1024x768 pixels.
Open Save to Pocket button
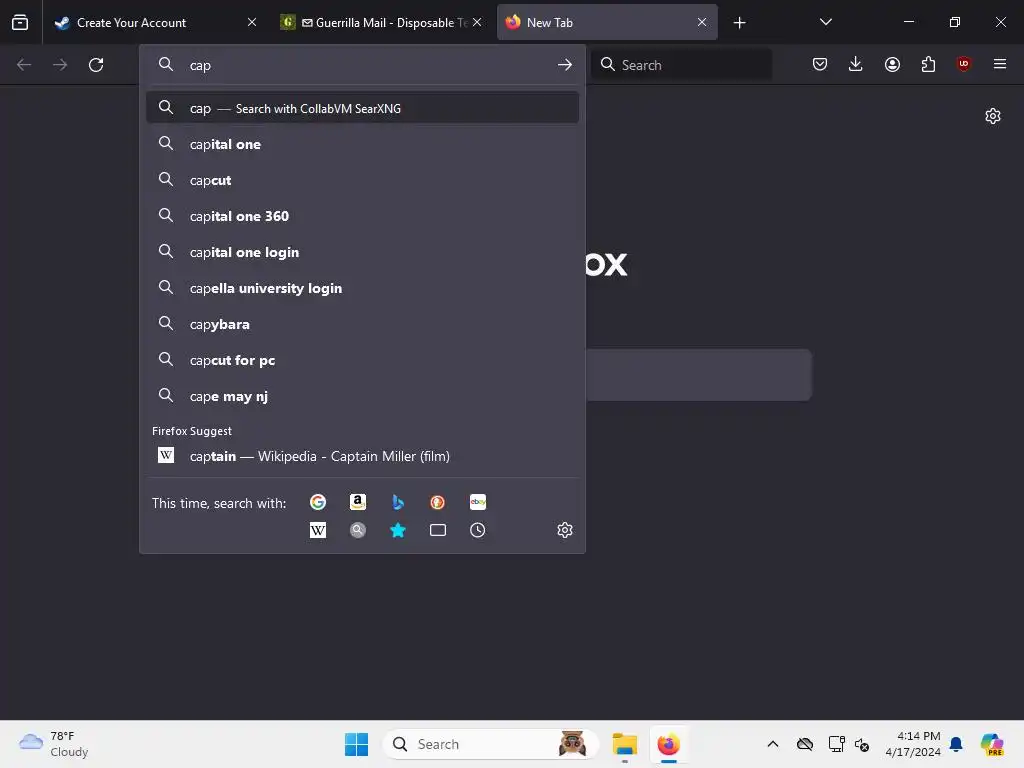point(820,64)
